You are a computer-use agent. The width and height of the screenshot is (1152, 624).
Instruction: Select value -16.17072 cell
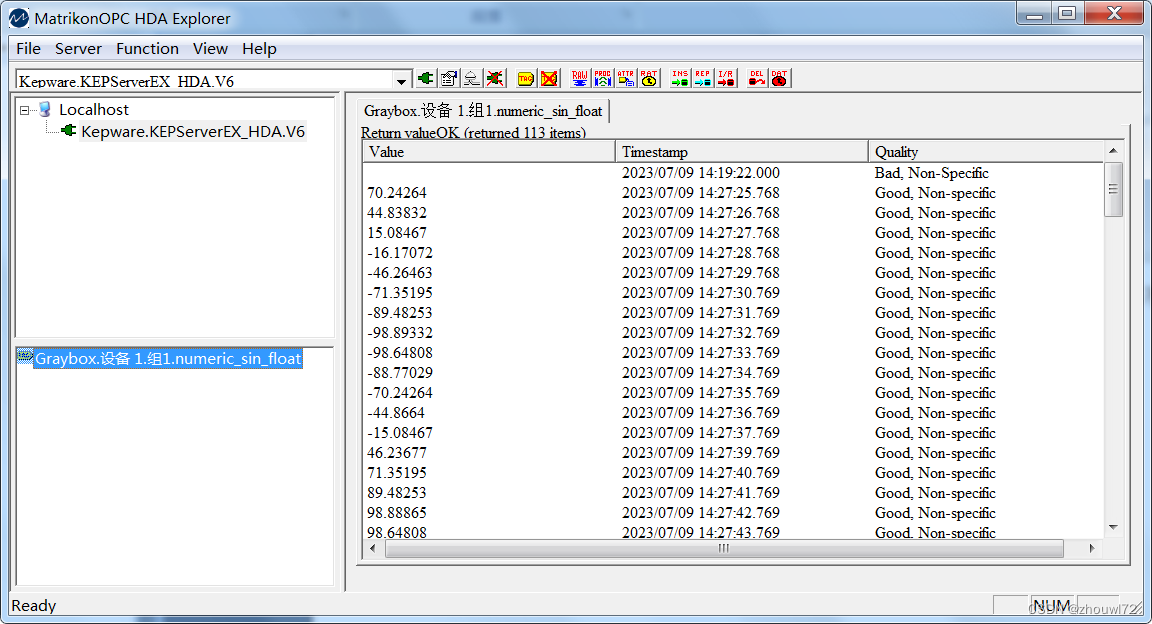tap(400, 252)
